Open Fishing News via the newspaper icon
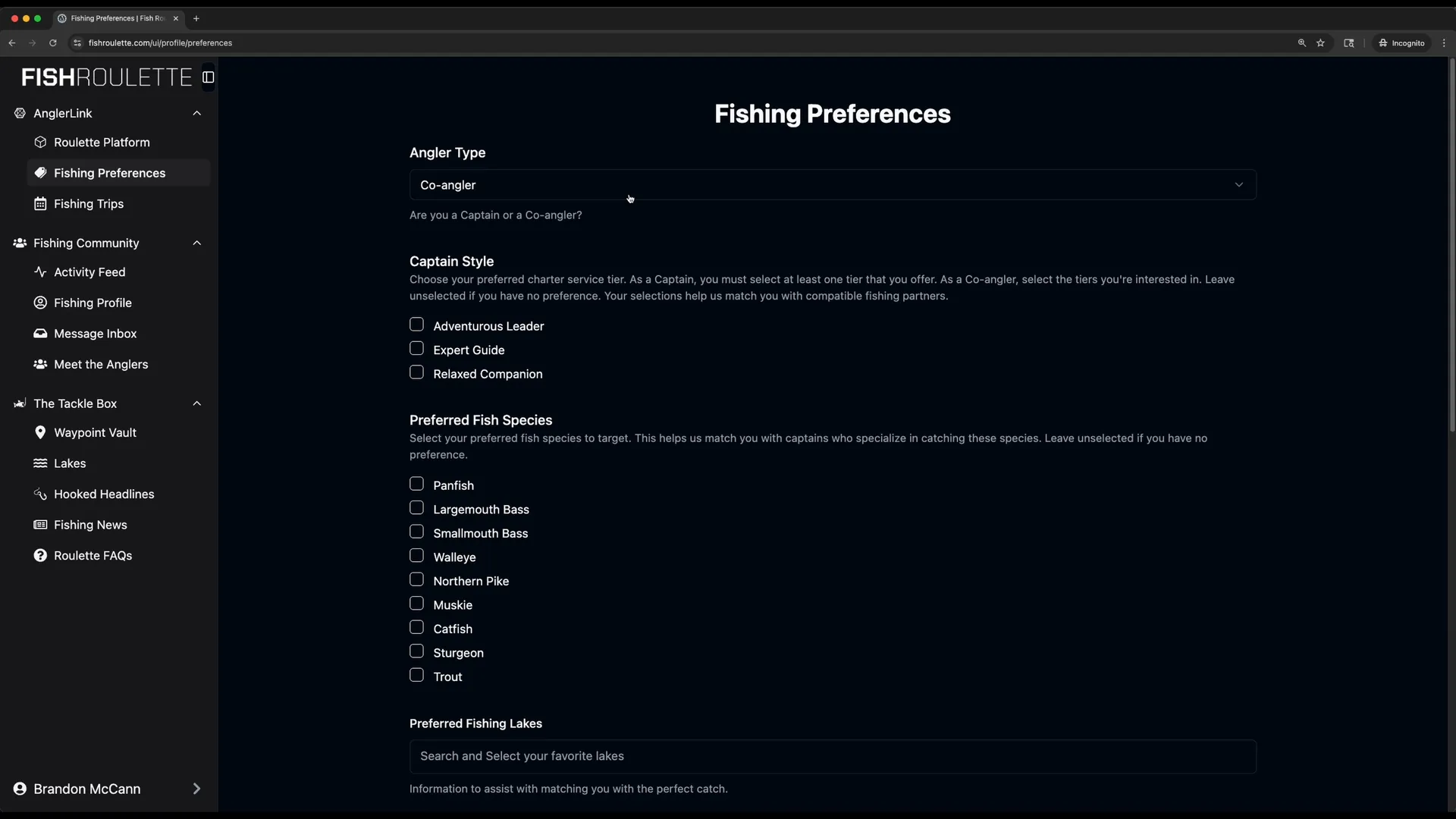Viewport: 1456px width, 819px height. click(x=39, y=525)
